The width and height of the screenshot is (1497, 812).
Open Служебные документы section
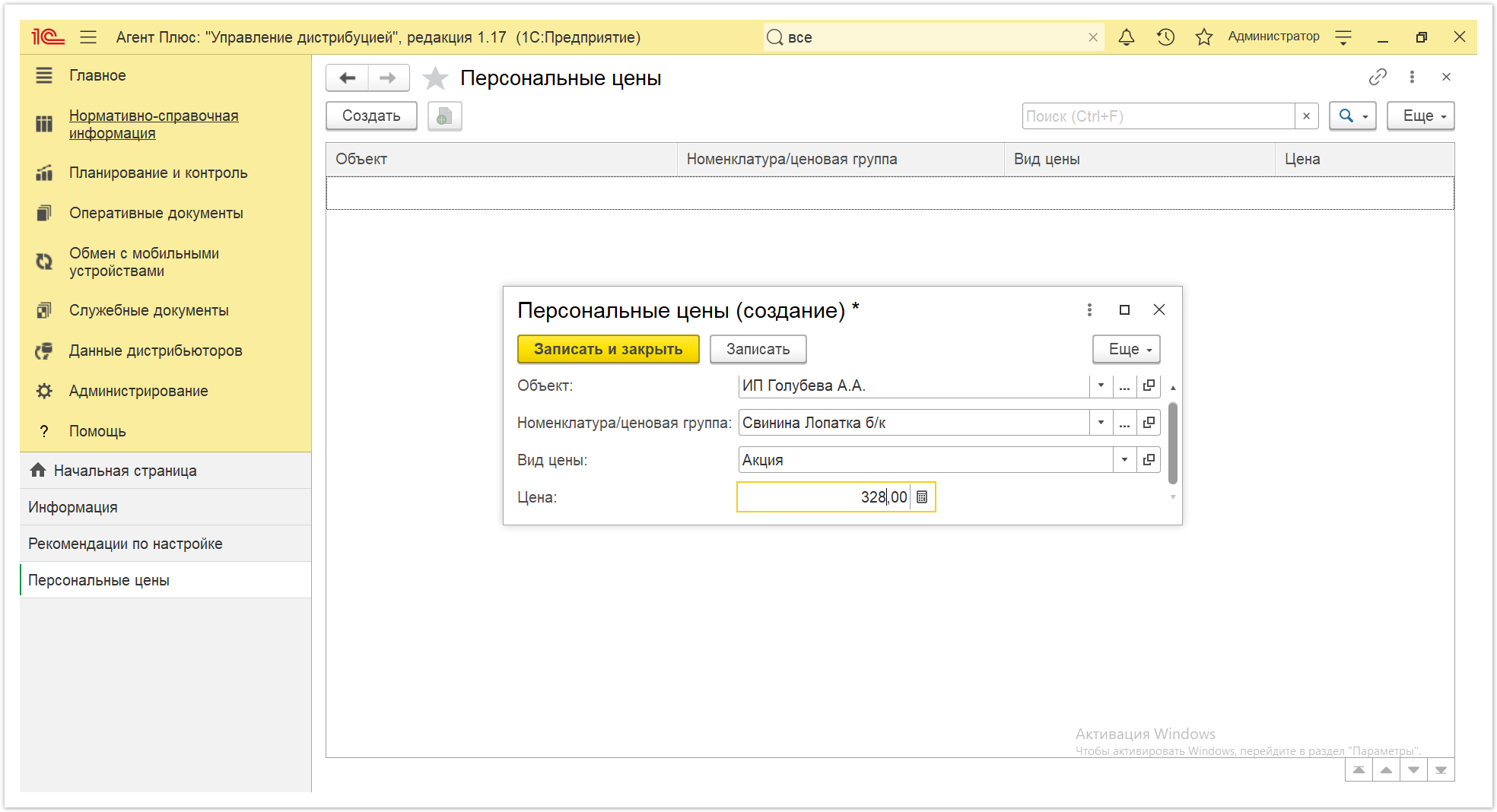pos(148,310)
